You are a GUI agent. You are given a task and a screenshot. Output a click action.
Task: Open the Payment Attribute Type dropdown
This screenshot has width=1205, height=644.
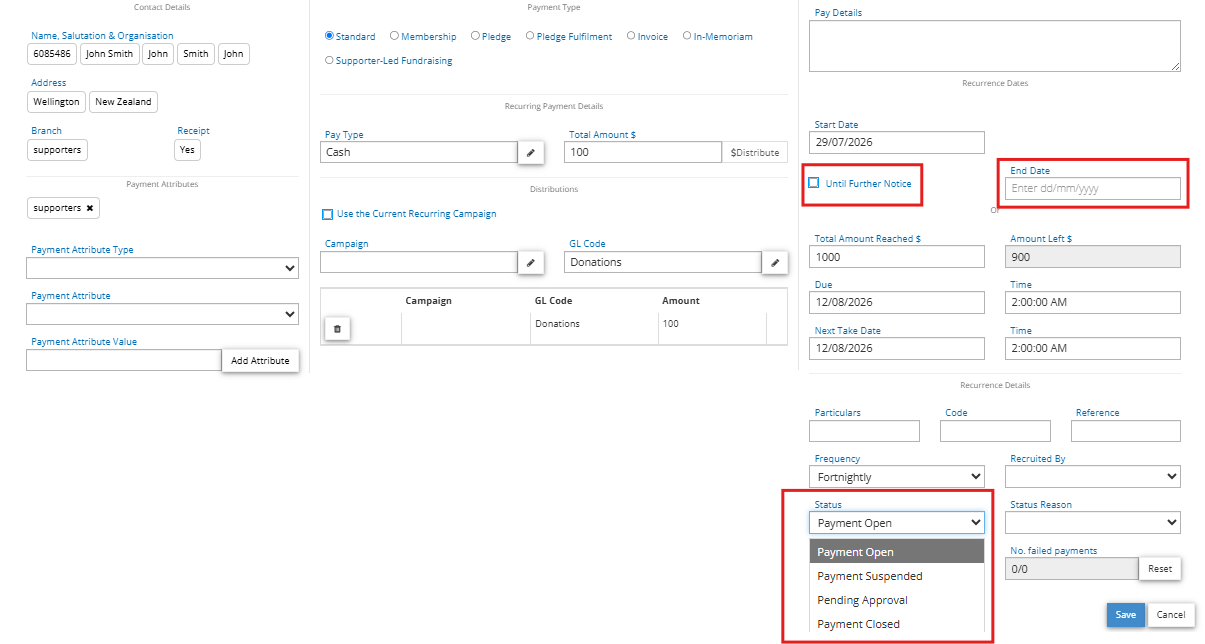pos(163,268)
